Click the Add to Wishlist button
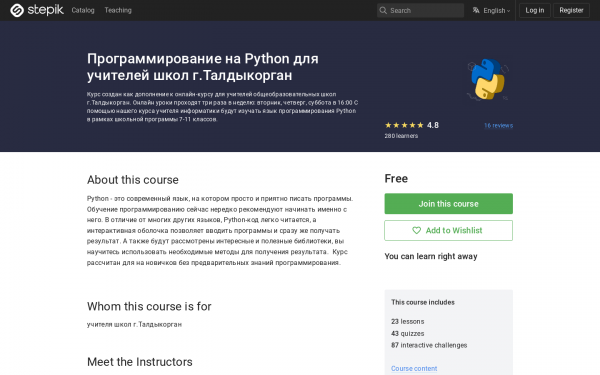The width and height of the screenshot is (600, 375). (x=448, y=230)
